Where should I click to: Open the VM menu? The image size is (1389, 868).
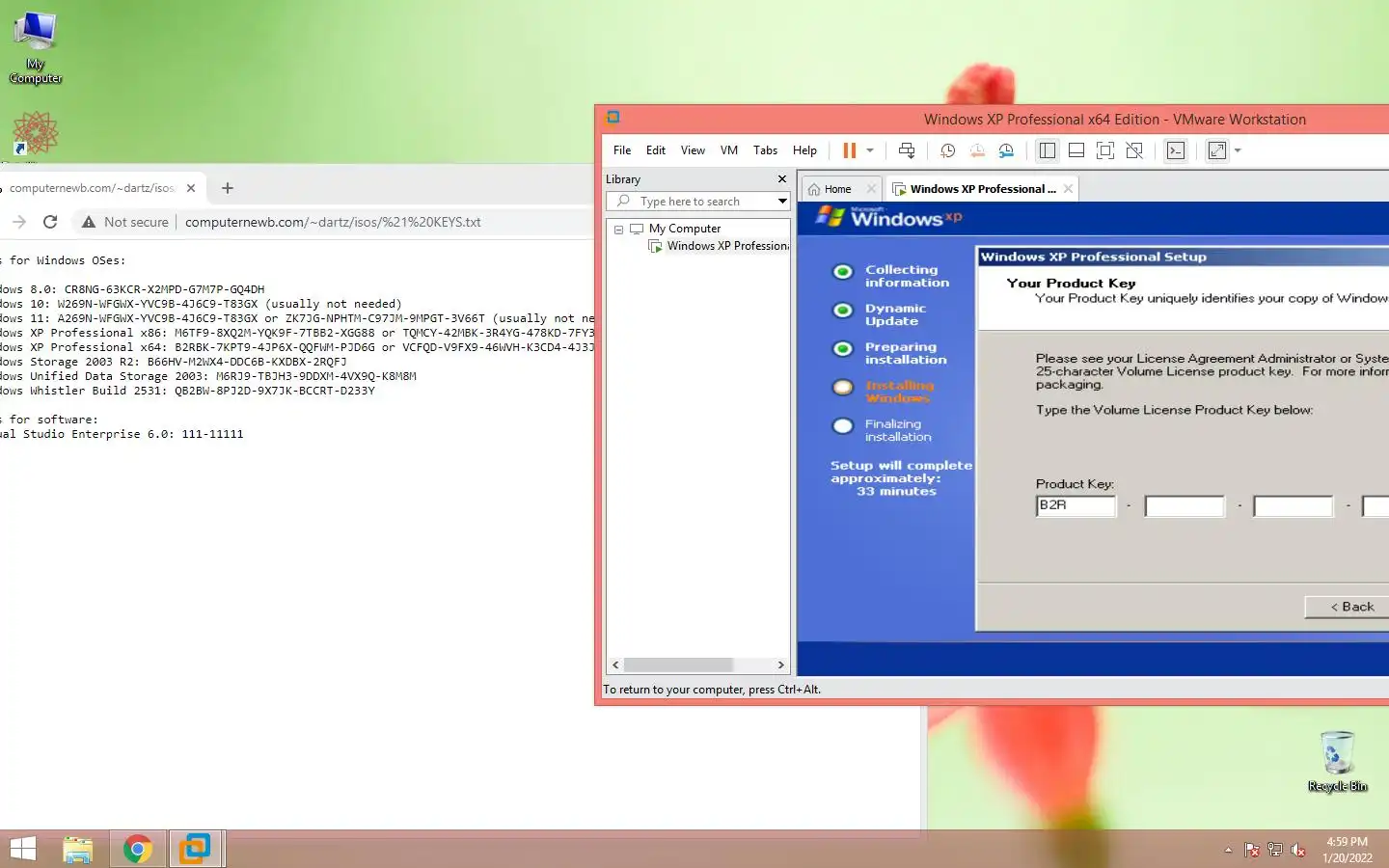[729, 150]
